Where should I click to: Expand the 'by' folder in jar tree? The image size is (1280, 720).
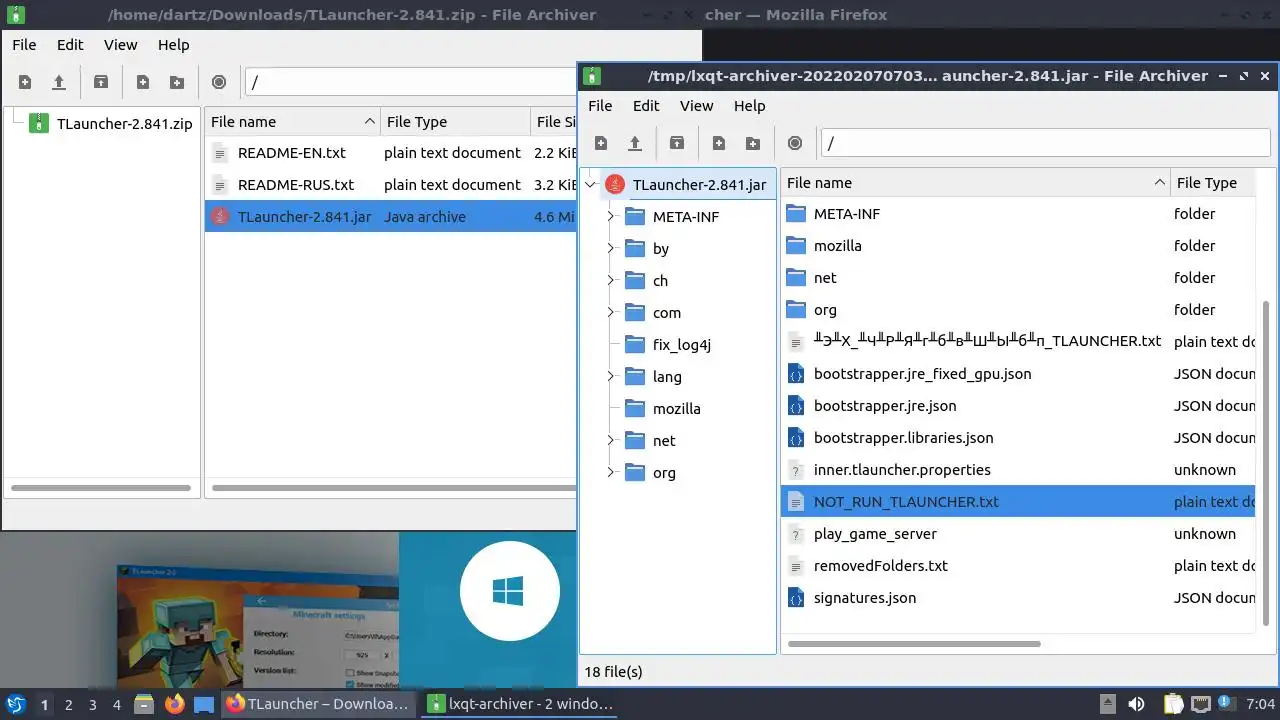610,248
